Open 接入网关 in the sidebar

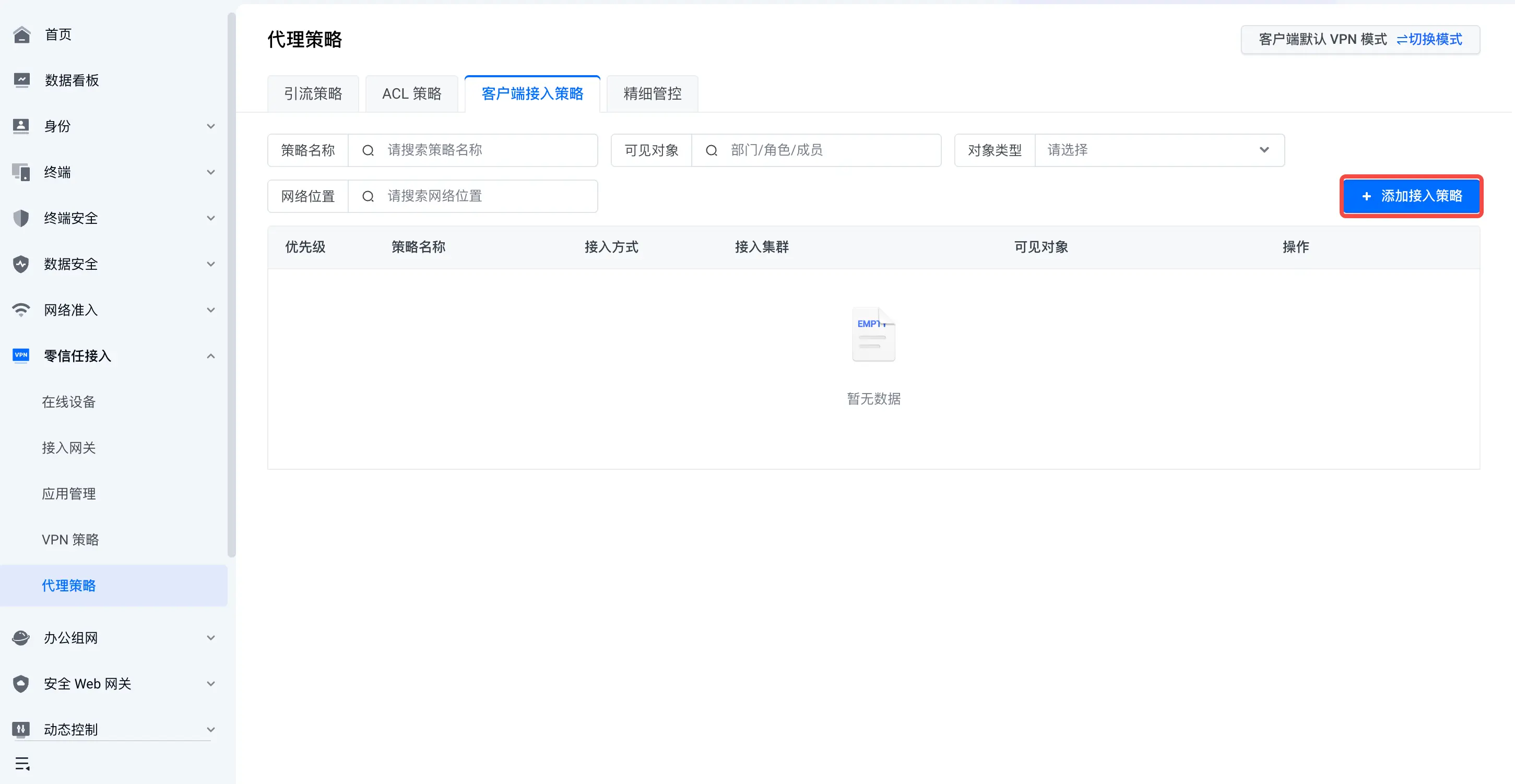(69, 447)
